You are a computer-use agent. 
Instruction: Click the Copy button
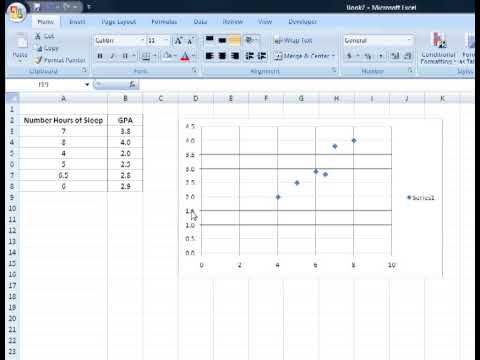(47, 48)
